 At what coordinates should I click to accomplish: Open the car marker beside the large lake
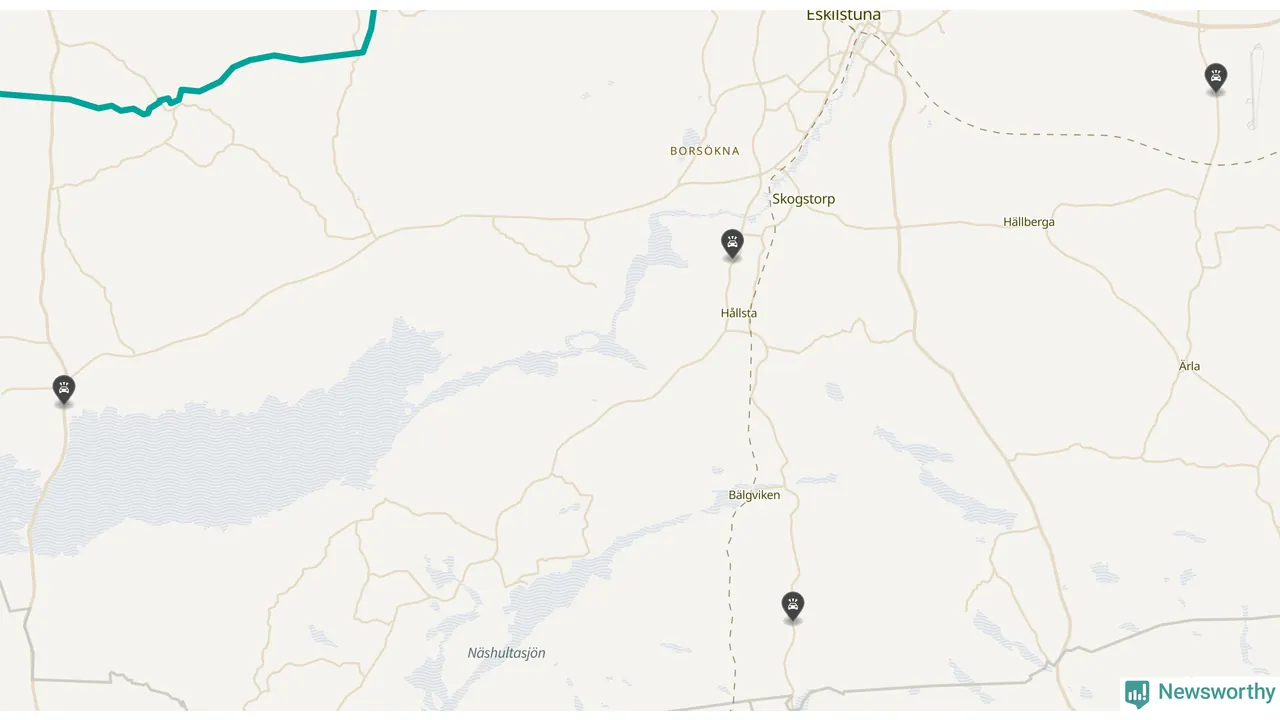point(64,389)
